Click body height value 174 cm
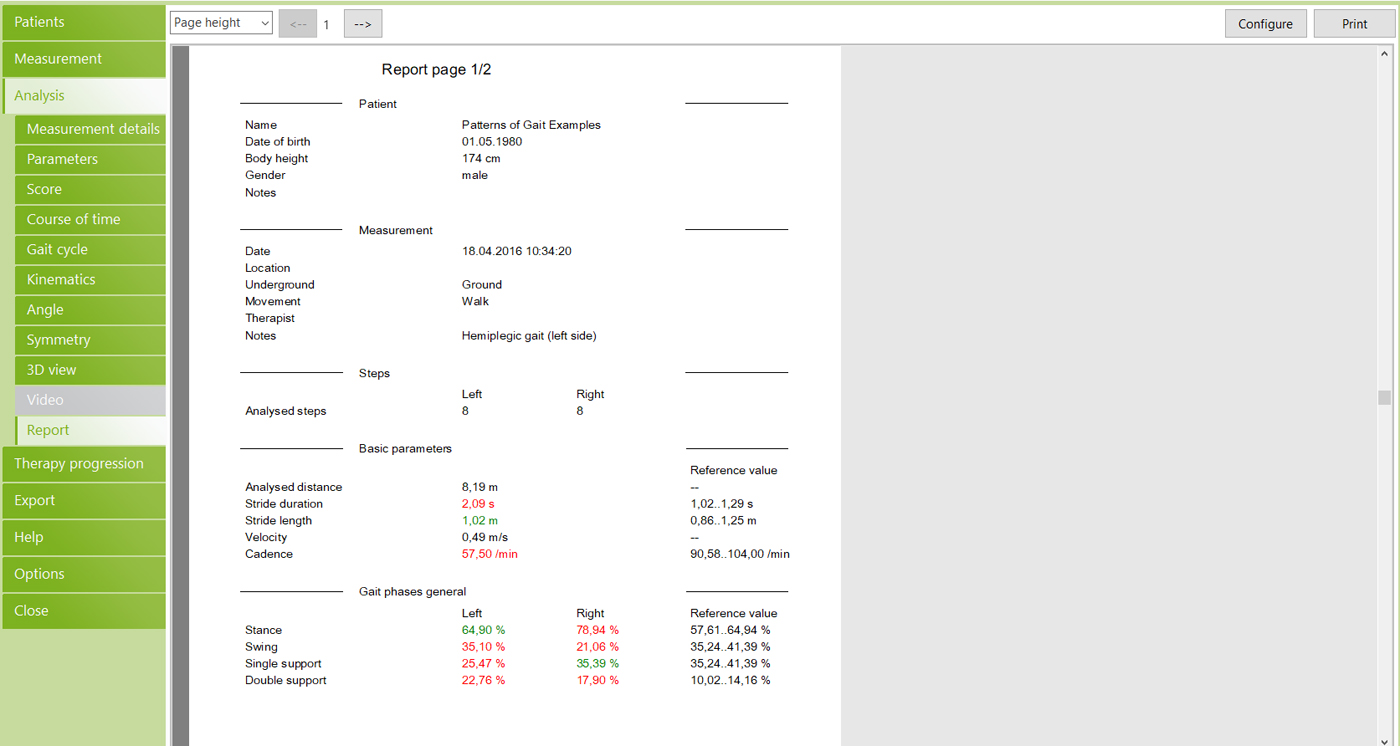This screenshot has width=1400, height=746. click(x=481, y=159)
